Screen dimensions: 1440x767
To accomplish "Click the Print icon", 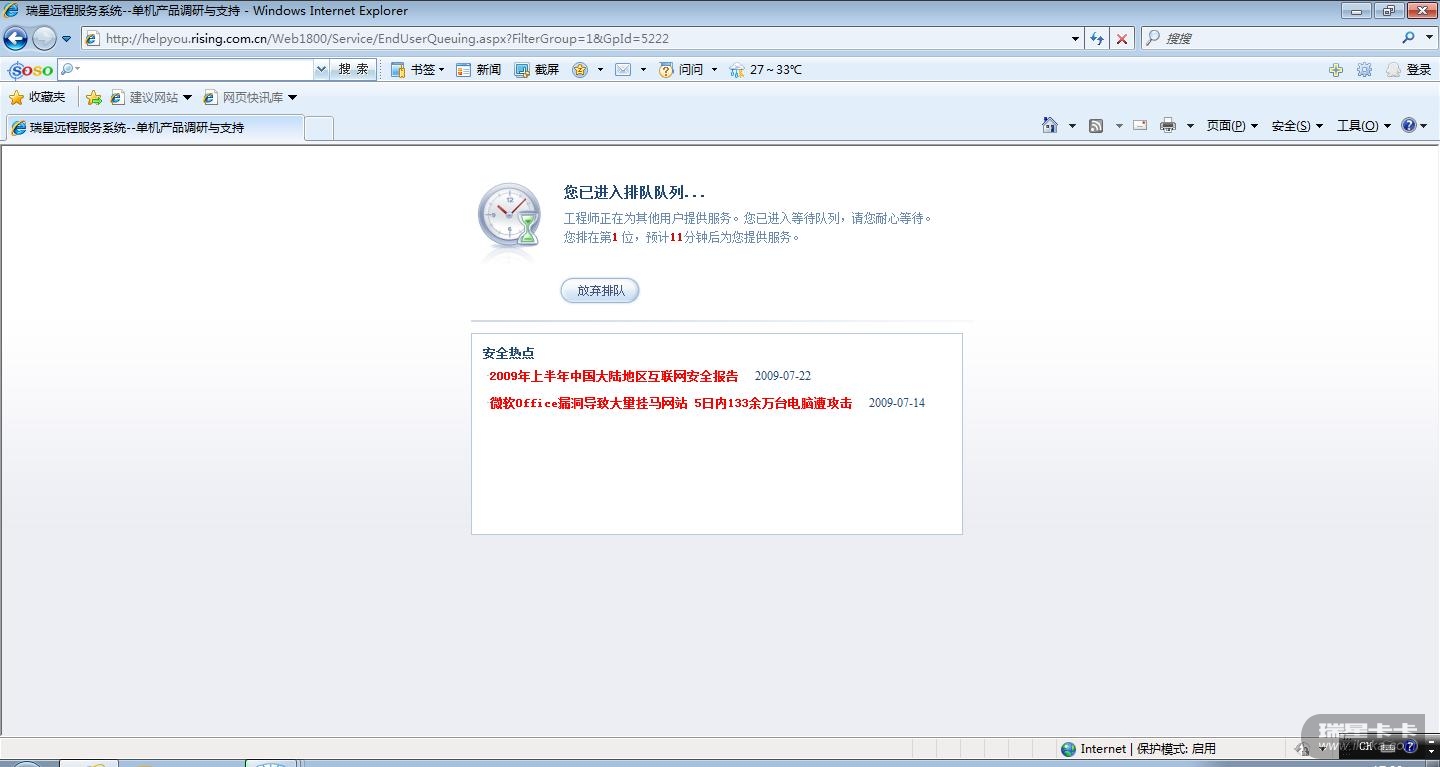I will click(1168, 126).
